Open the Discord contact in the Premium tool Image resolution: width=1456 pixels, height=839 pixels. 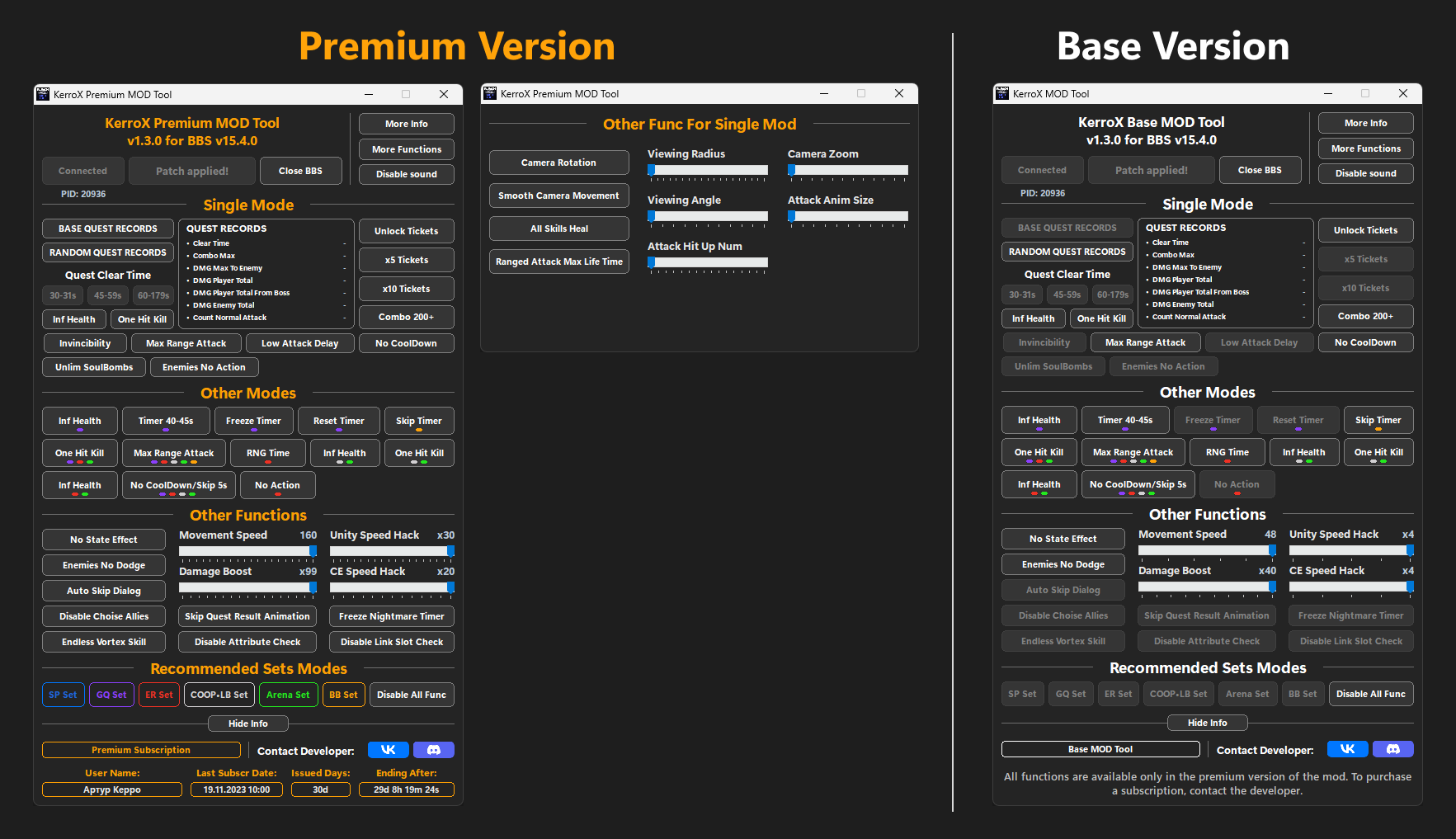point(433,749)
